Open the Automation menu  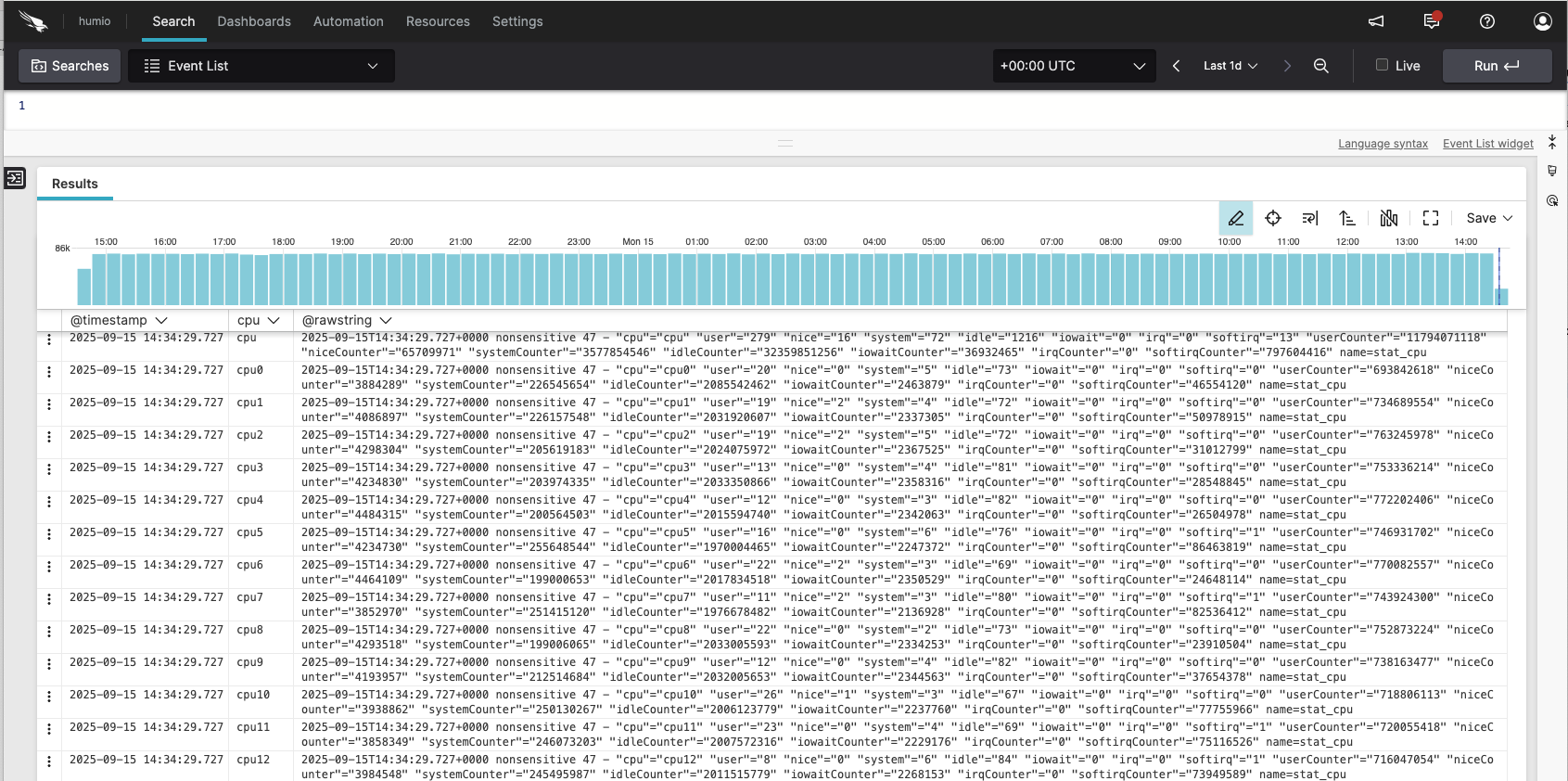point(348,21)
